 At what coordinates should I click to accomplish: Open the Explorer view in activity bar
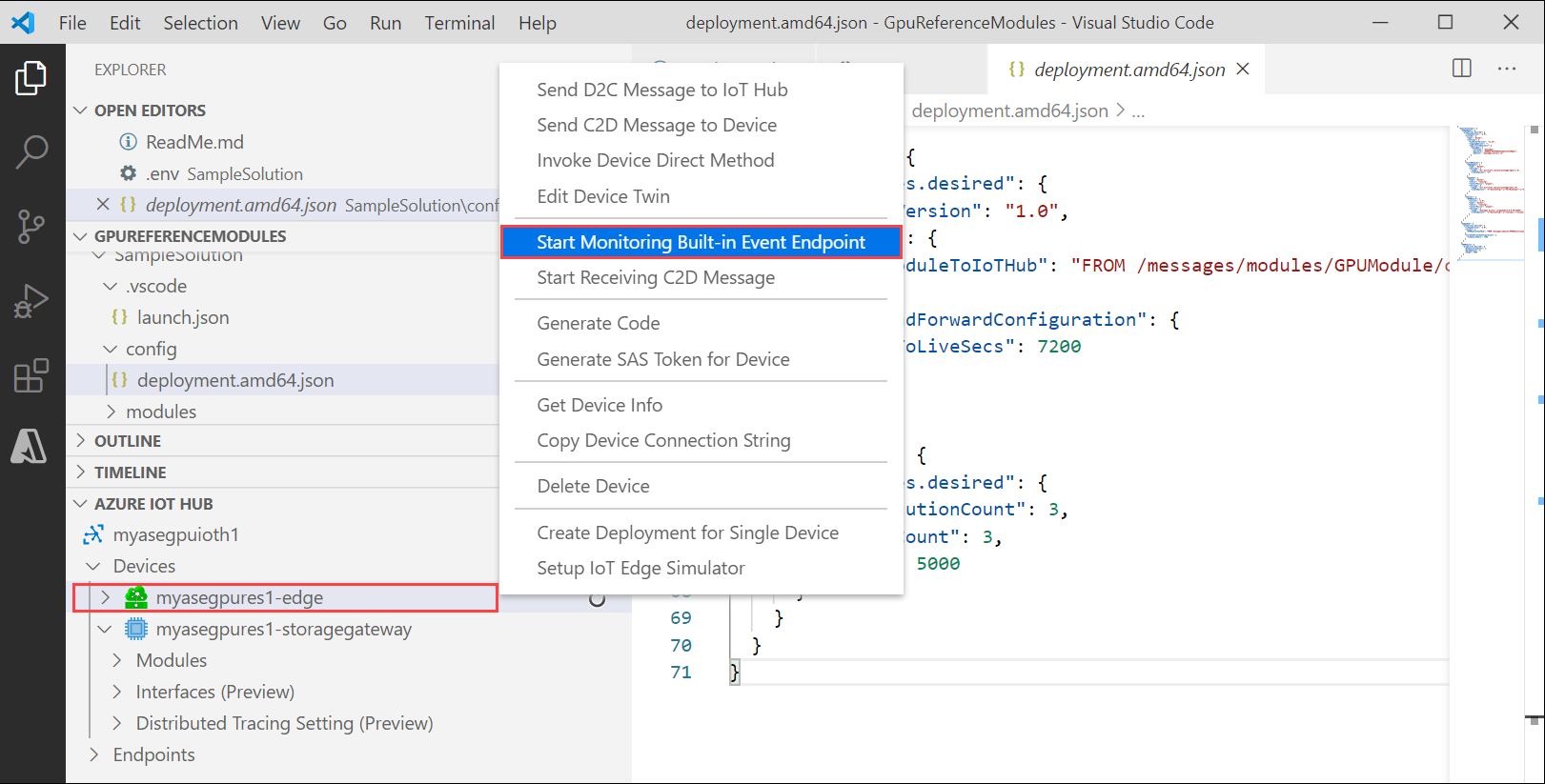30,78
